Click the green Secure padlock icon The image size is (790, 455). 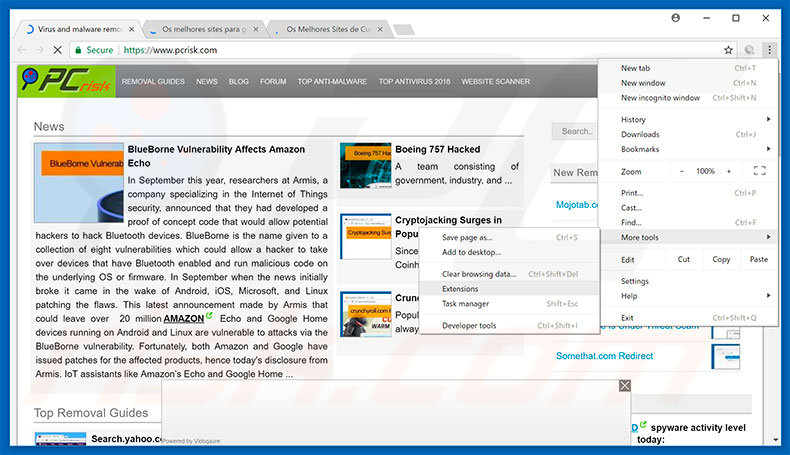click(x=78, y=50)
